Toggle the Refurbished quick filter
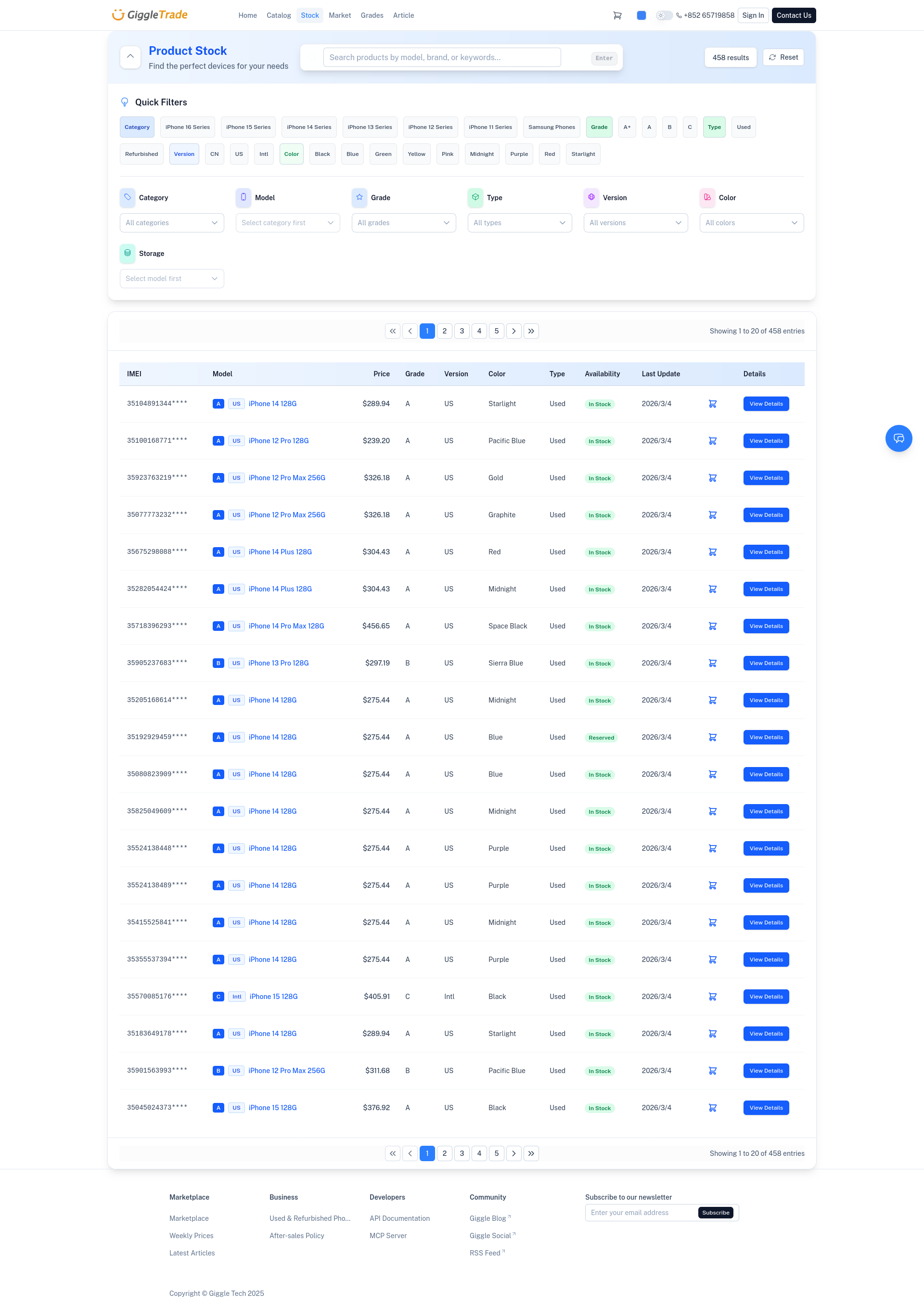924x1306 pixels. [141, 154]
